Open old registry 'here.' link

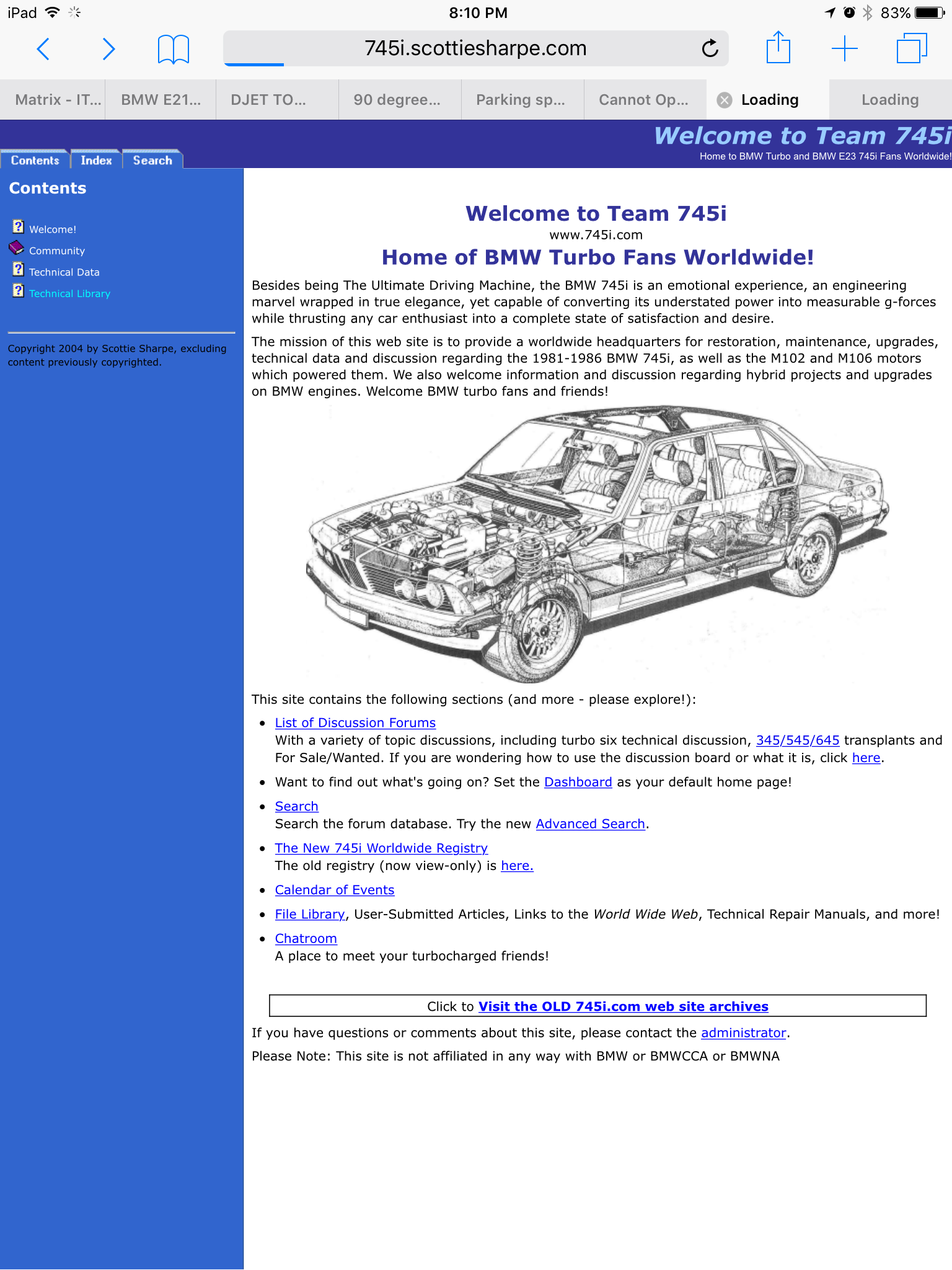point(517,866)
